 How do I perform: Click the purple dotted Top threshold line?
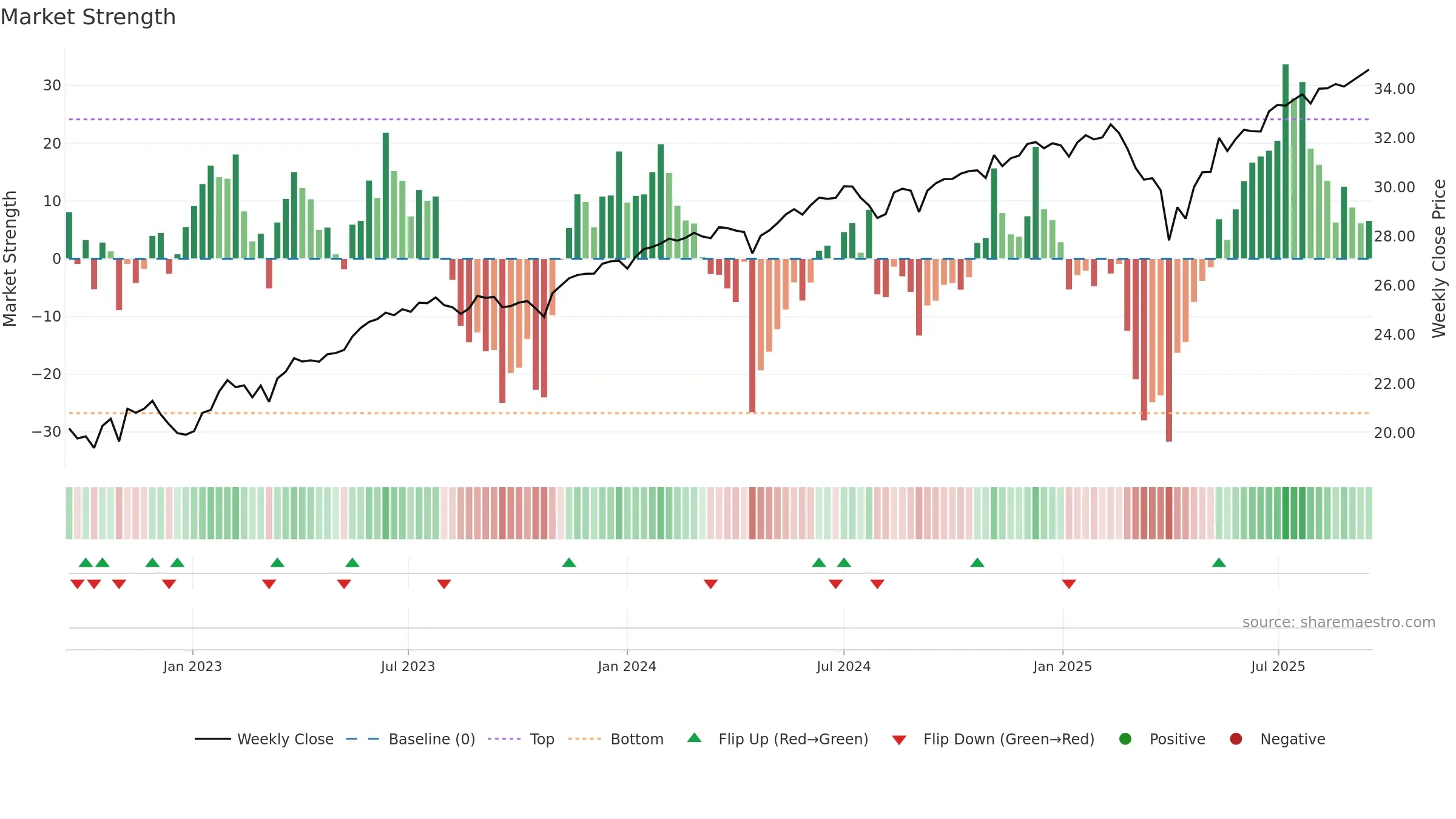(x=718, y=120)
